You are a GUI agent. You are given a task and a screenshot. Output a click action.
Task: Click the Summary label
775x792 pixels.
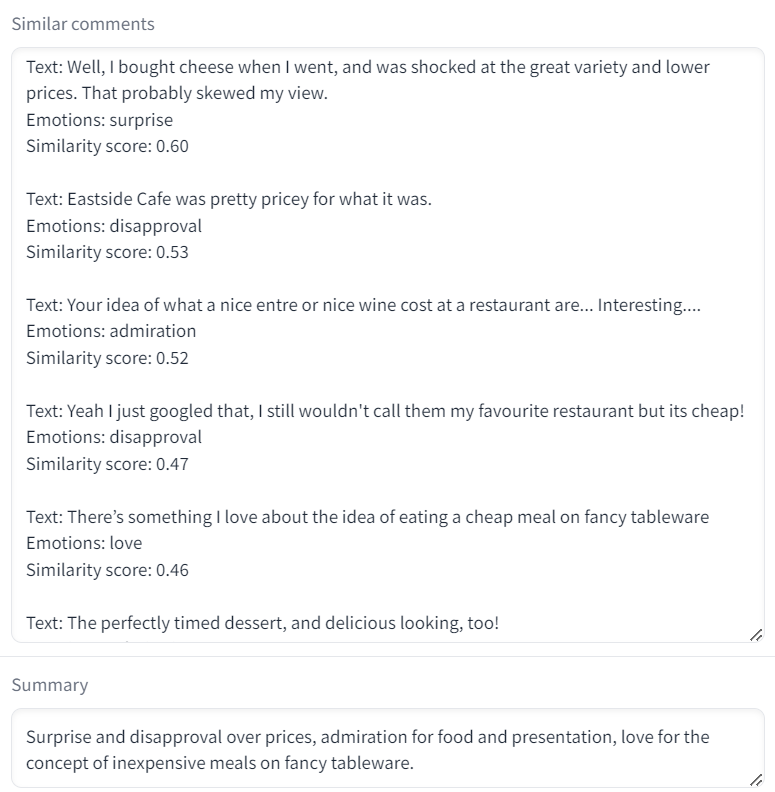point(50,685)
